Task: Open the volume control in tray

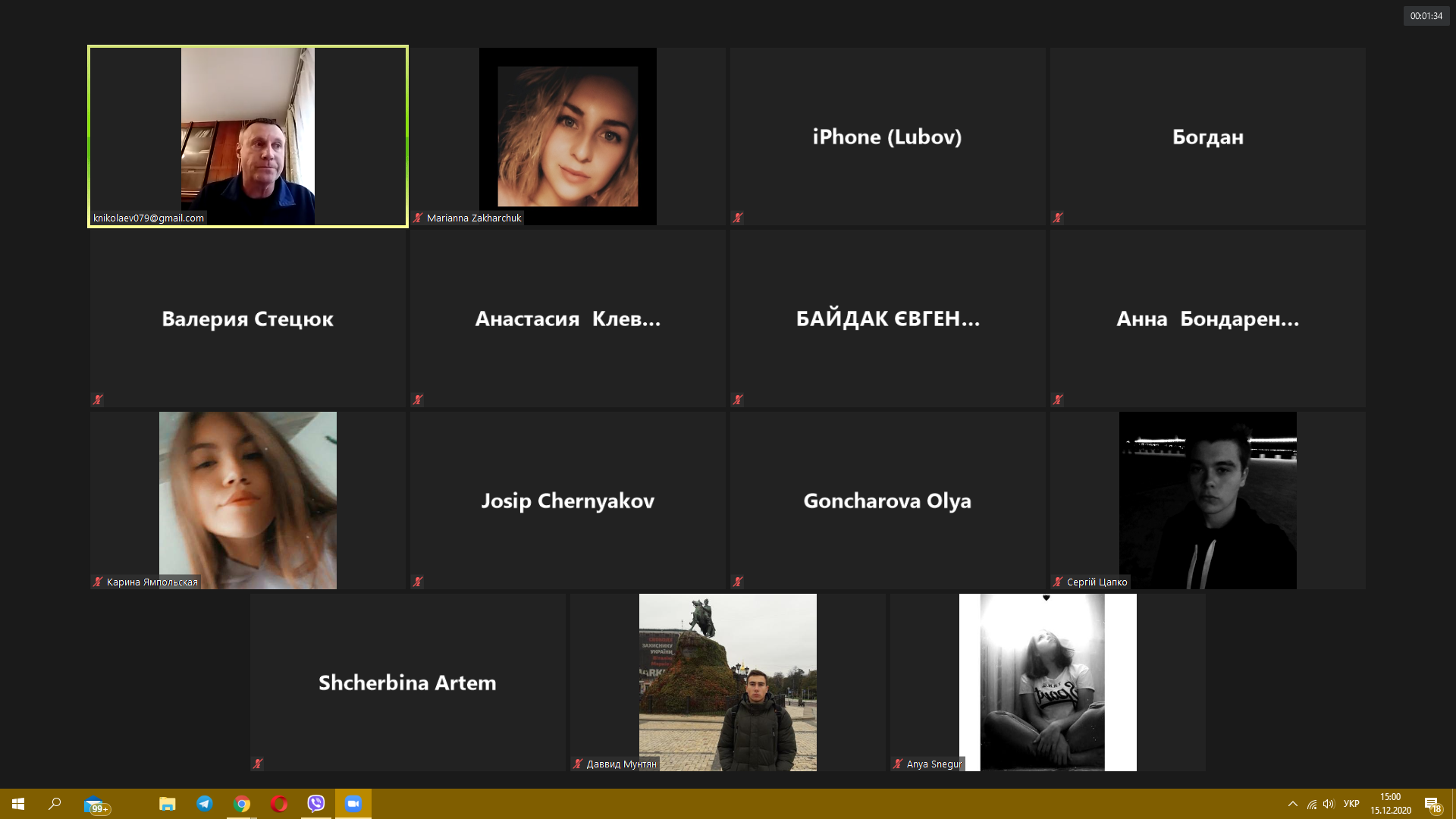Action: click(x=1329, y=804)
